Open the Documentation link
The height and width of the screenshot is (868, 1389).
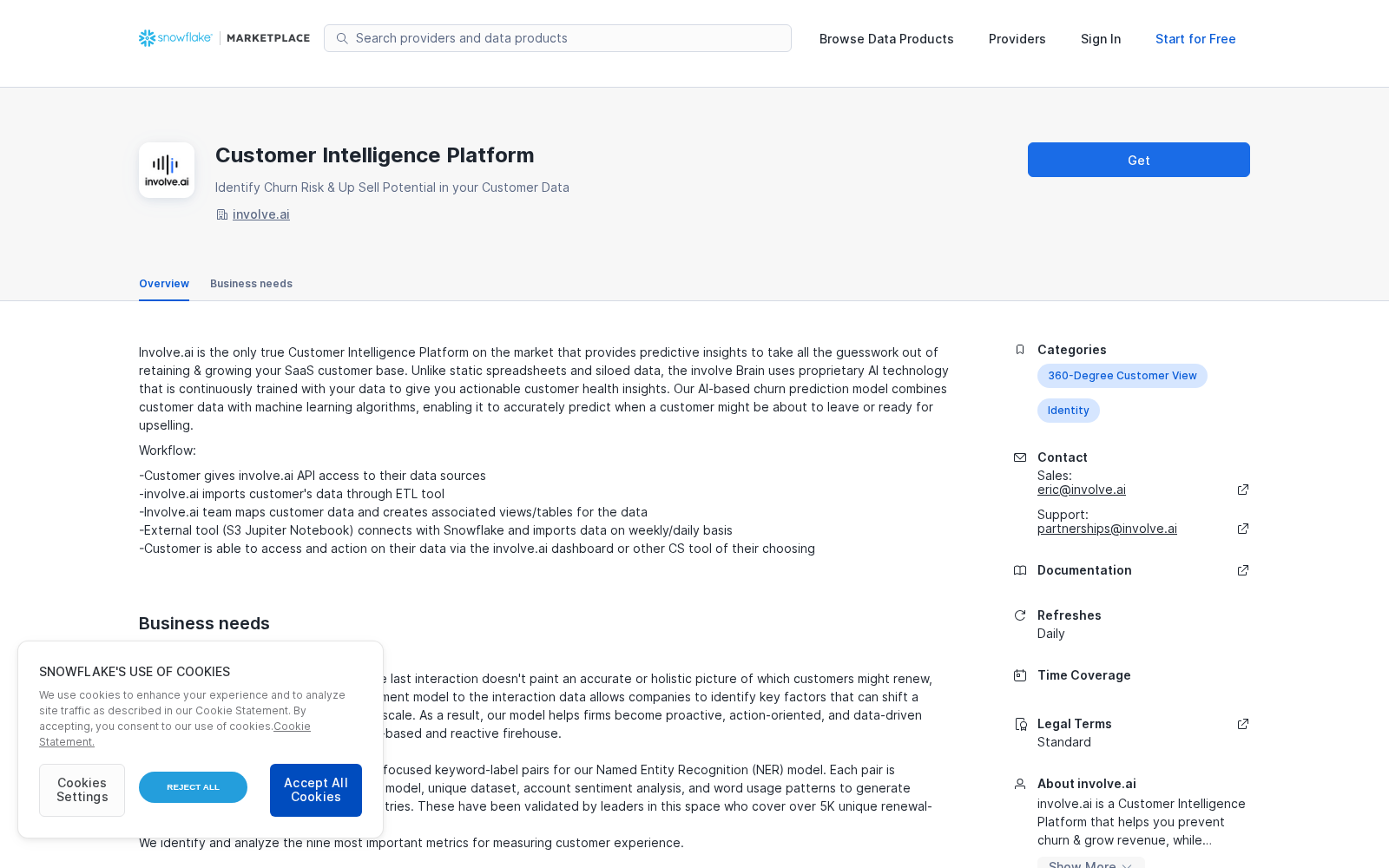click(x=1084, y=570)
